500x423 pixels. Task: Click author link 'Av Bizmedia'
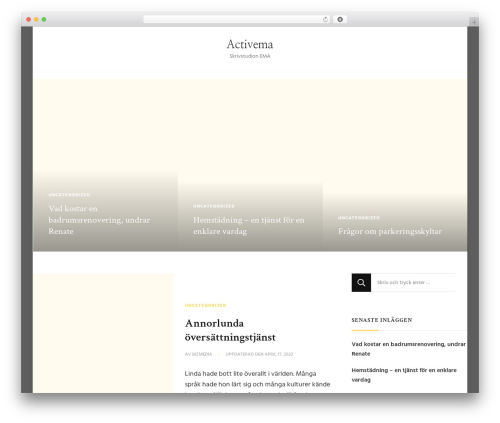pos(198,354)
